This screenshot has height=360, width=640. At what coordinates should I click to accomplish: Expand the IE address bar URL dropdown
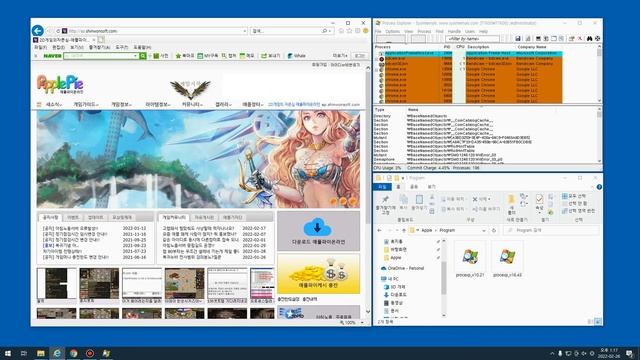click(x=245, y=31)
